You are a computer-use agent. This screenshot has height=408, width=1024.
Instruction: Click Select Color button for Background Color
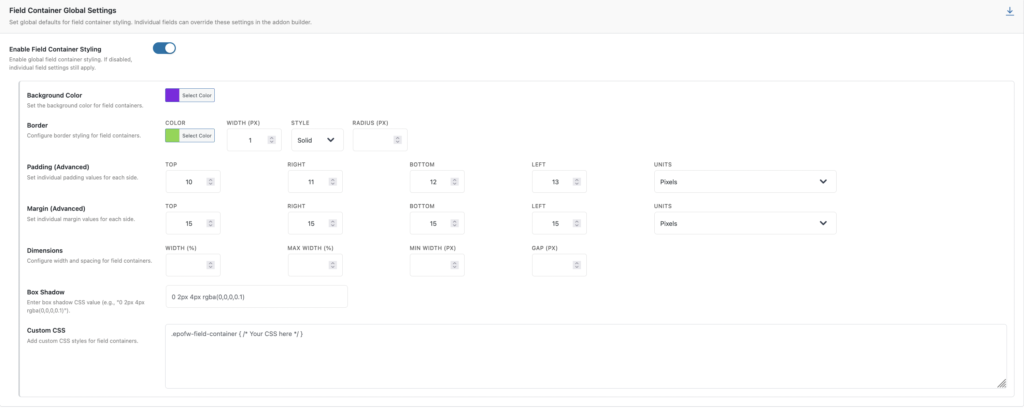pos(196,95)
